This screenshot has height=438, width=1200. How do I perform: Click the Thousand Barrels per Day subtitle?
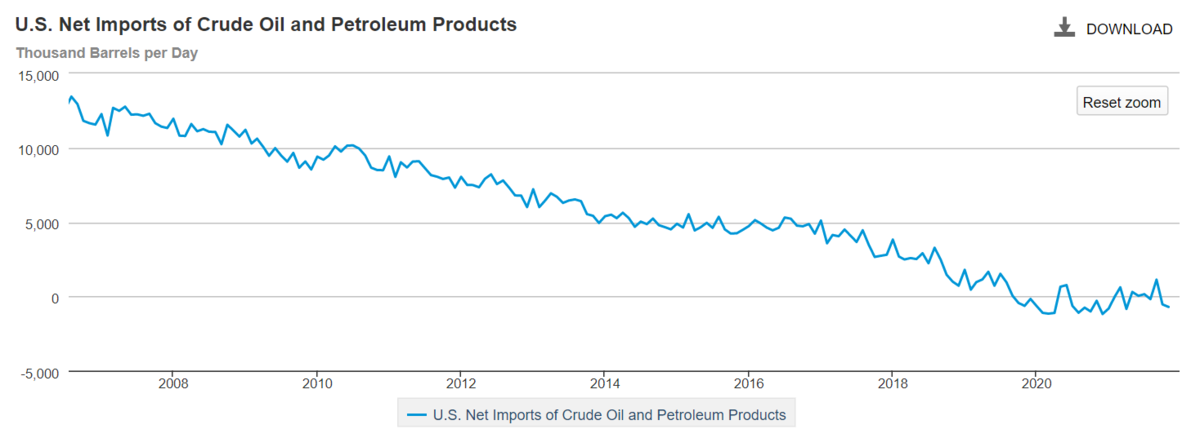pyautogui.click(x=106, y=53)
